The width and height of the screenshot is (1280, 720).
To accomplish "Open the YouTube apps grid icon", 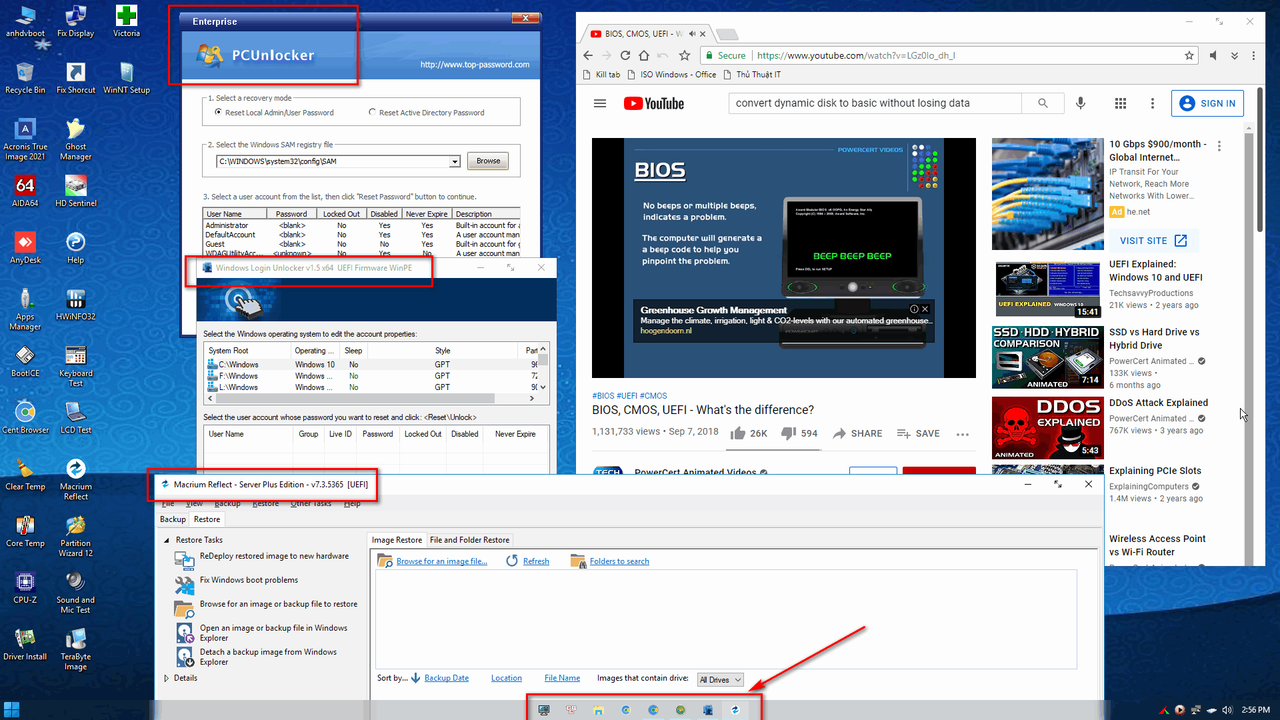I will pyautogui.click(x=1120, y=103).
